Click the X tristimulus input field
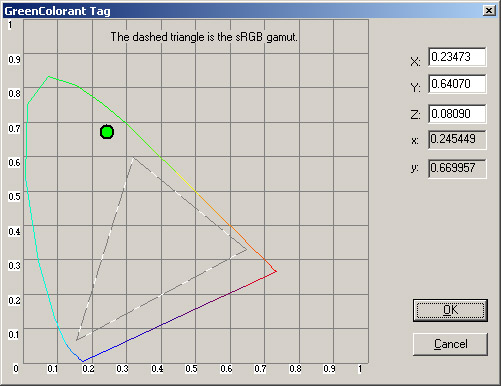This screenshot has height=386, width=501. (457, 57)
